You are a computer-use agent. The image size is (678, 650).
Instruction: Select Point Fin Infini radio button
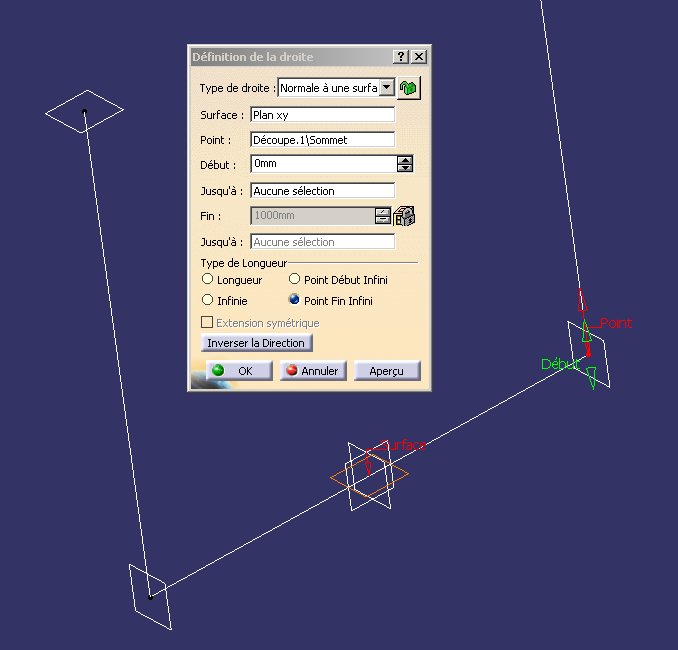[x=294, y=299]
